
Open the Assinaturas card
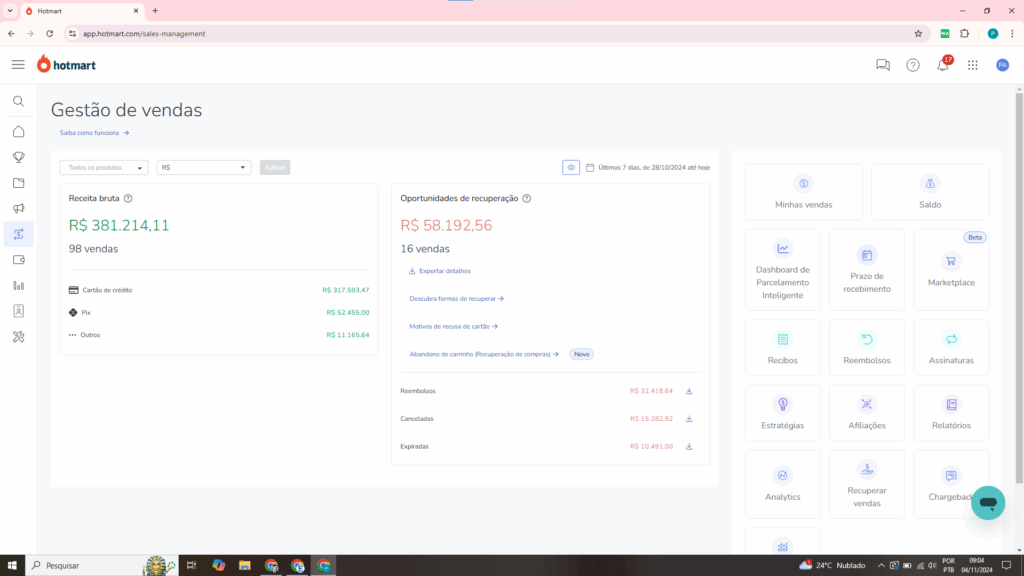point(951,347)
